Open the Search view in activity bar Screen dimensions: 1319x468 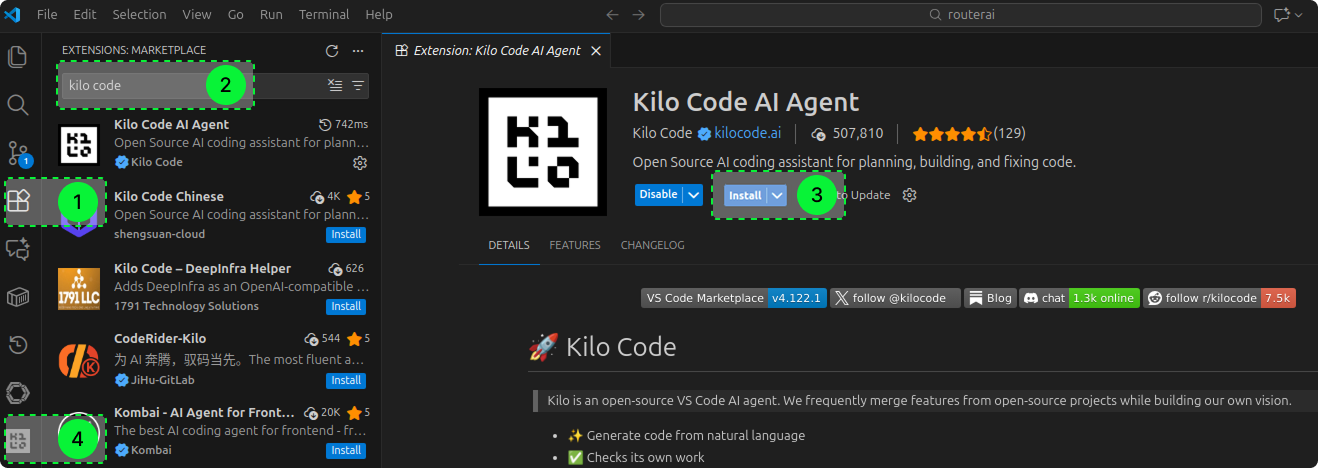pyautogui.click(x=18, y=104)
